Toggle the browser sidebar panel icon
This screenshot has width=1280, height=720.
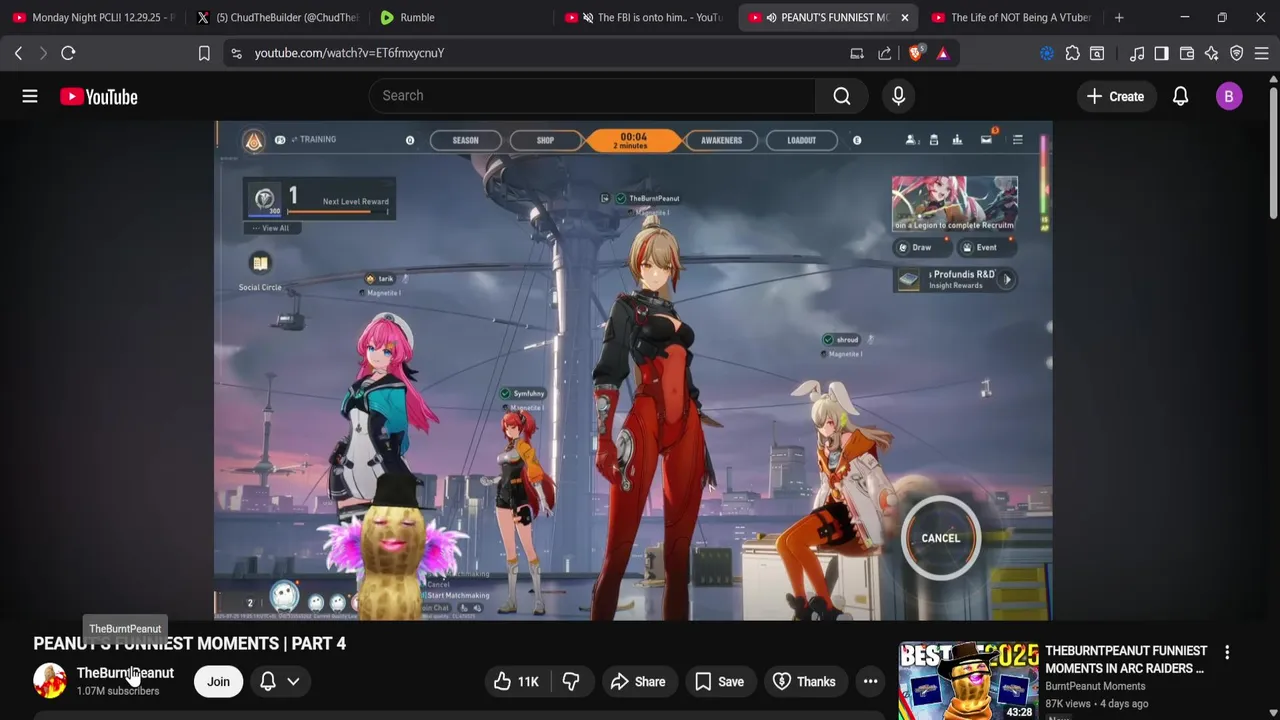(1161, 53)
